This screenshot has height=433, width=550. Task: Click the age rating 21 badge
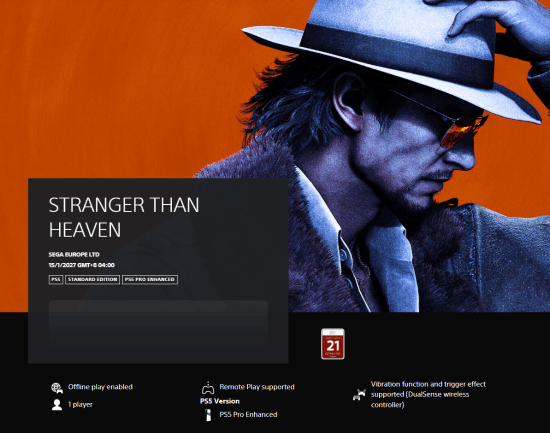tap(333, 344)
